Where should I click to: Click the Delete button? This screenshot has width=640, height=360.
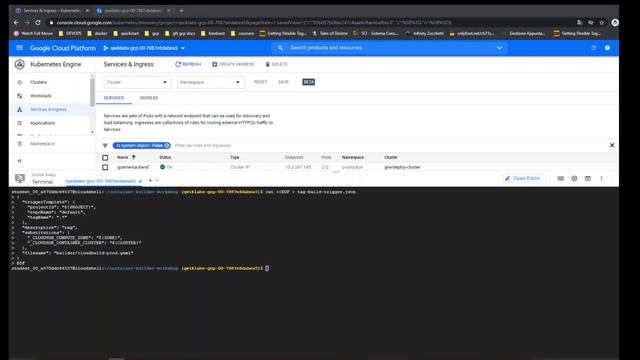[276, 64]
